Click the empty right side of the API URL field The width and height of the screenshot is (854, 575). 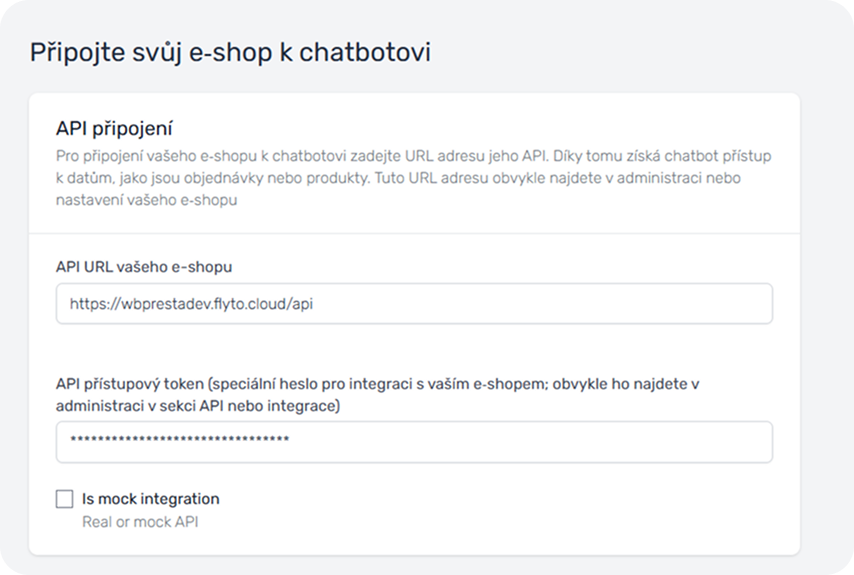pos(600,303)
